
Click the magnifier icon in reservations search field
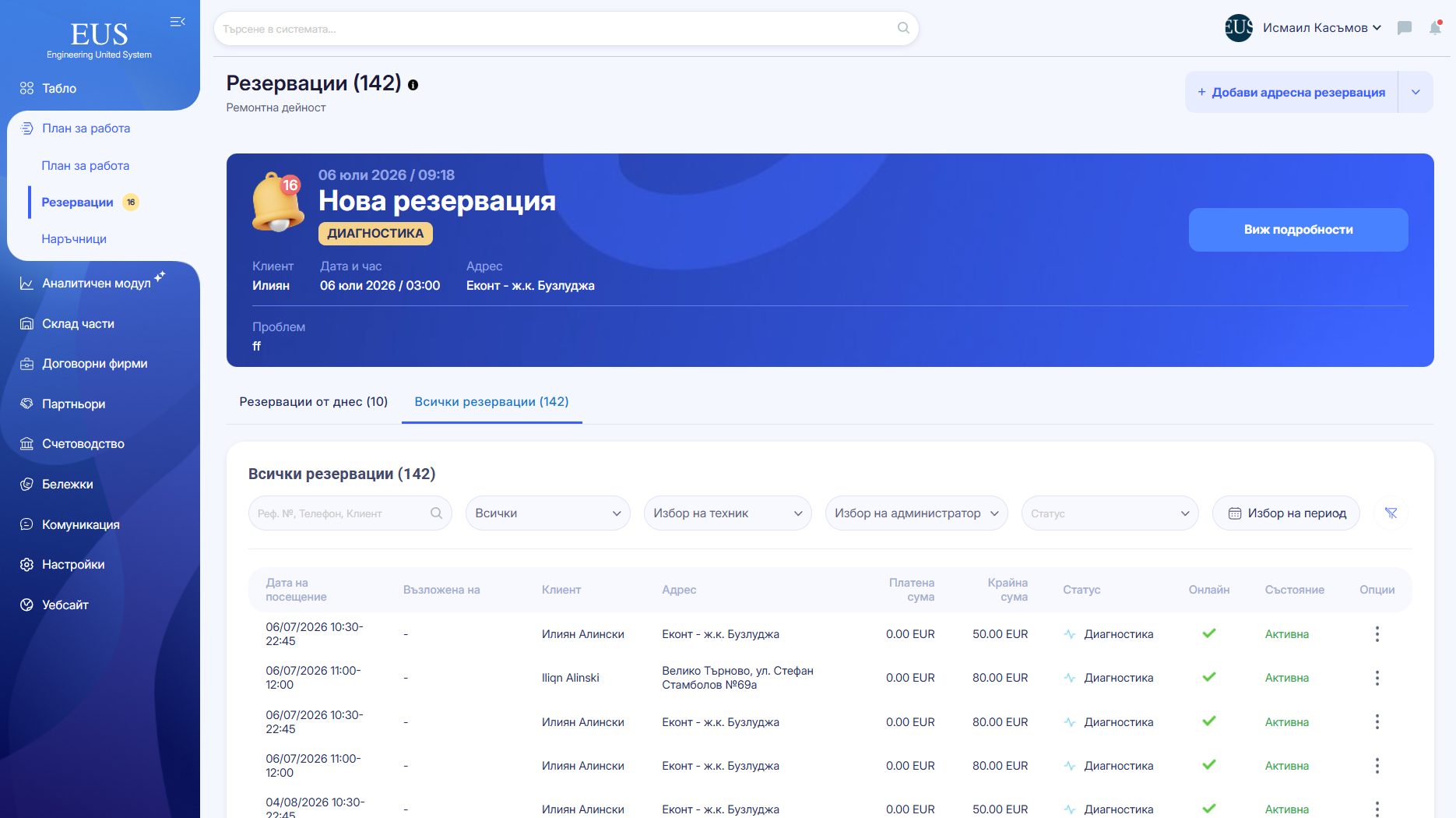436,513
